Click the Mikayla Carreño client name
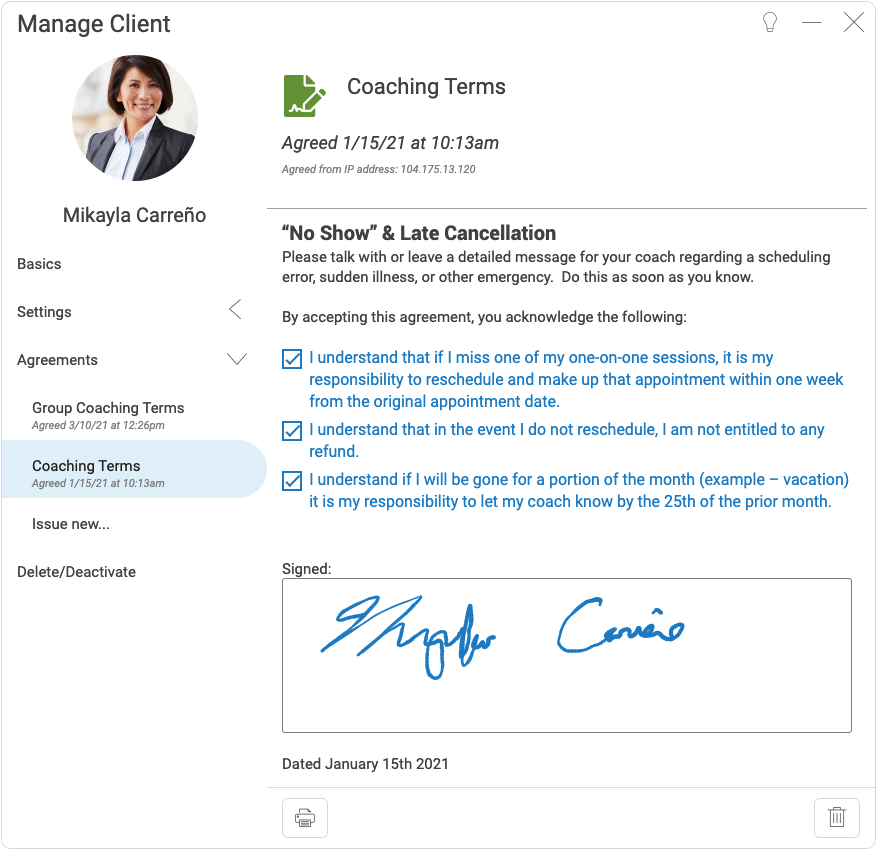This screenshot has height=851, width=878. pyautogui.click(x=134, y=215)
